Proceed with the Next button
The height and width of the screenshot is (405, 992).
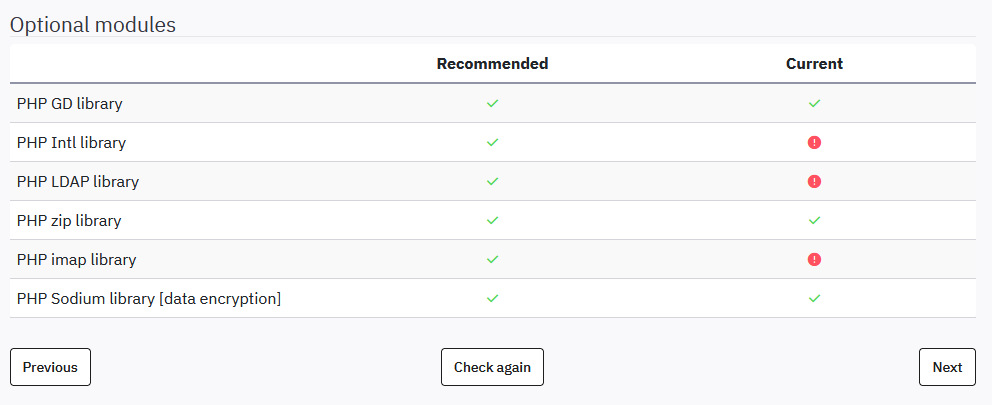point(946,367)
